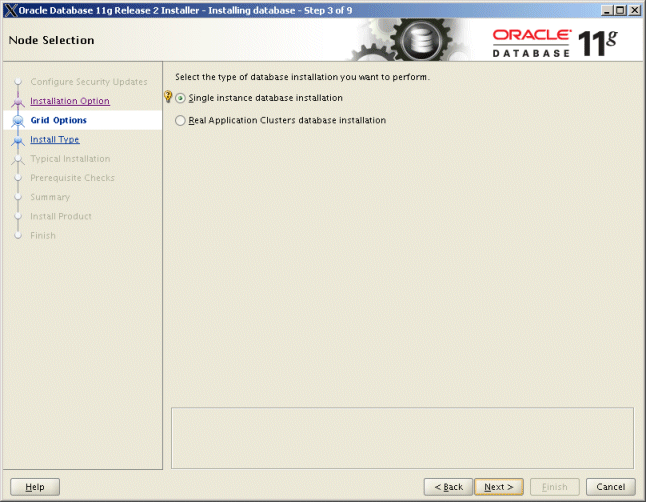
Task: Click the Typical Installation step marker icon
Action: pyautogui.click(x=18, y=159)
